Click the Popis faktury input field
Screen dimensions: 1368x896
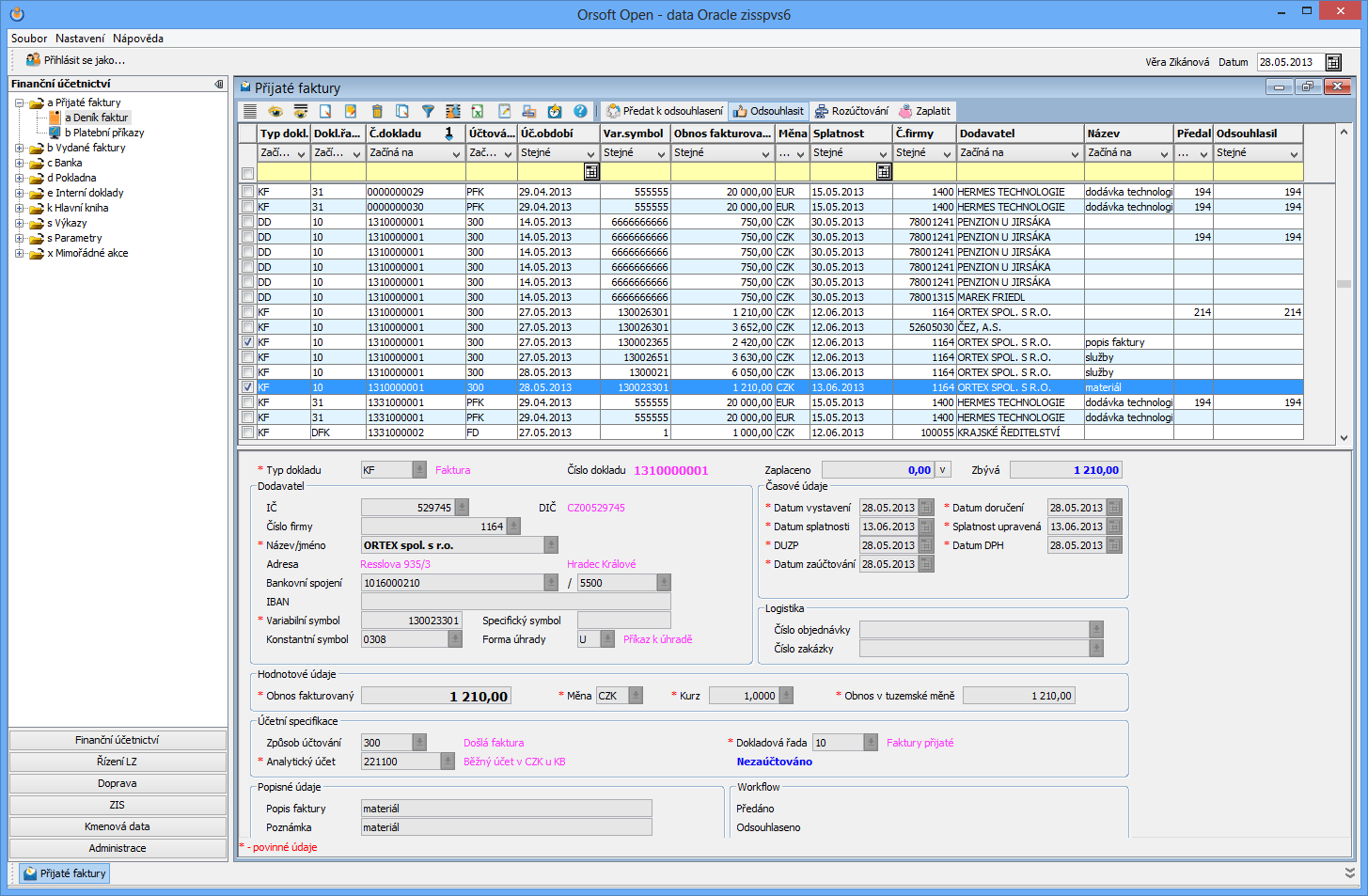click(507, 809)
